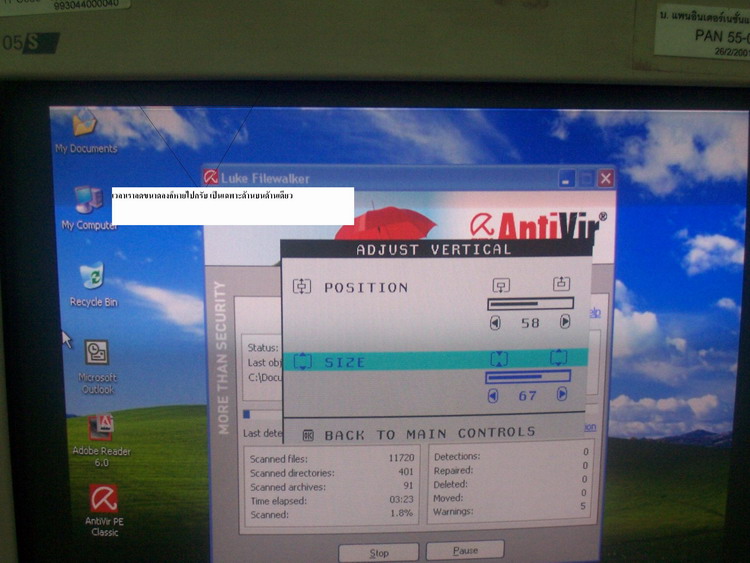Screen dimensions: 750x563
Task: Click the Pause scan button
Action: 465,551
